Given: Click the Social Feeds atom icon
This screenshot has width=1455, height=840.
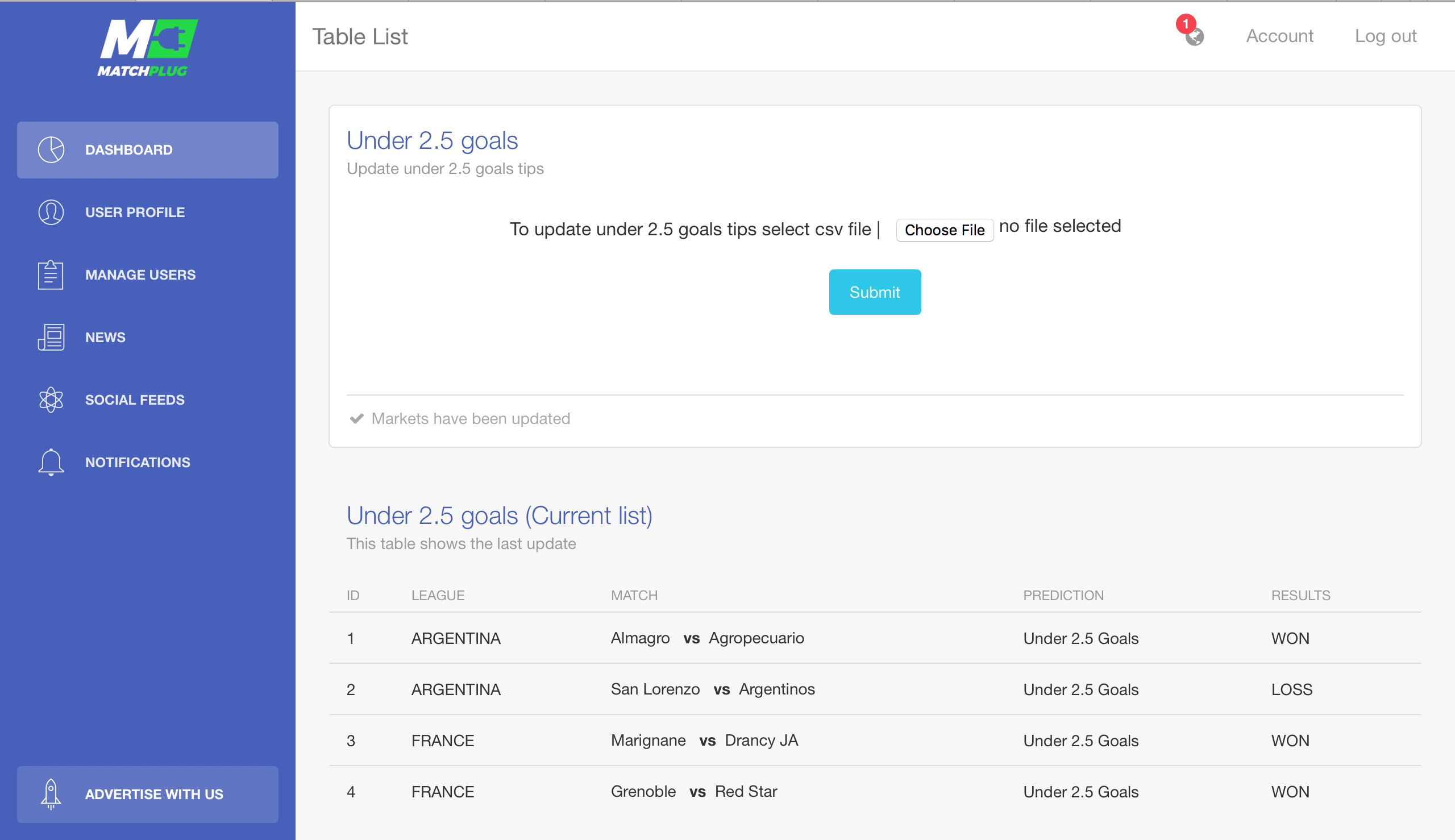Looking at the screenshot, I should tap(51, 399).
